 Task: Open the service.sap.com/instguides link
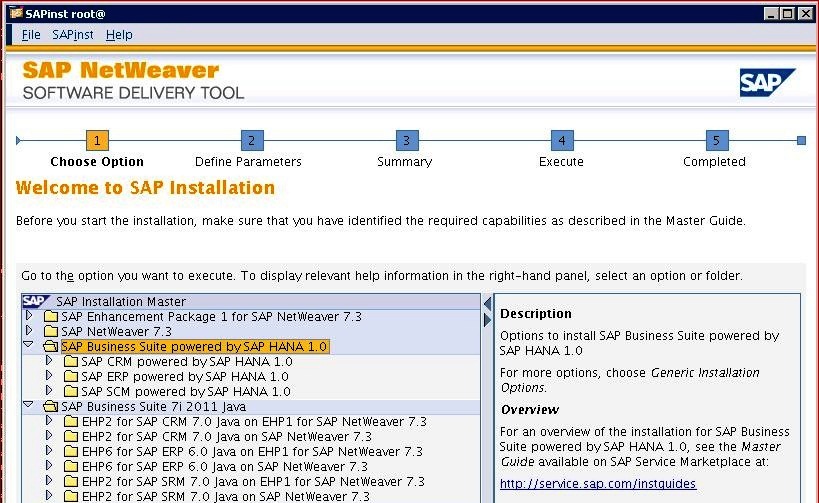598,484
